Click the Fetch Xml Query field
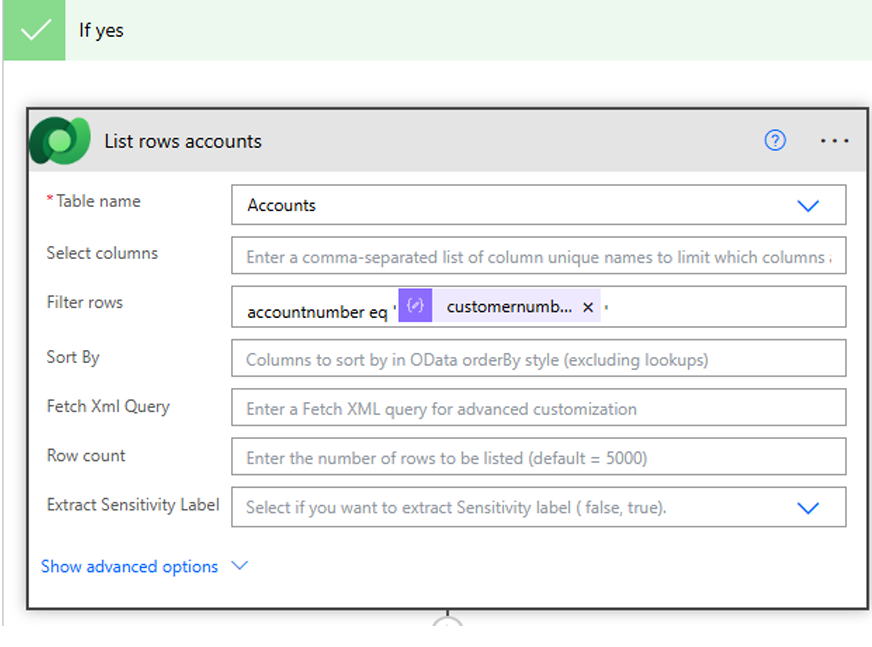 click(x=538, y=408)
